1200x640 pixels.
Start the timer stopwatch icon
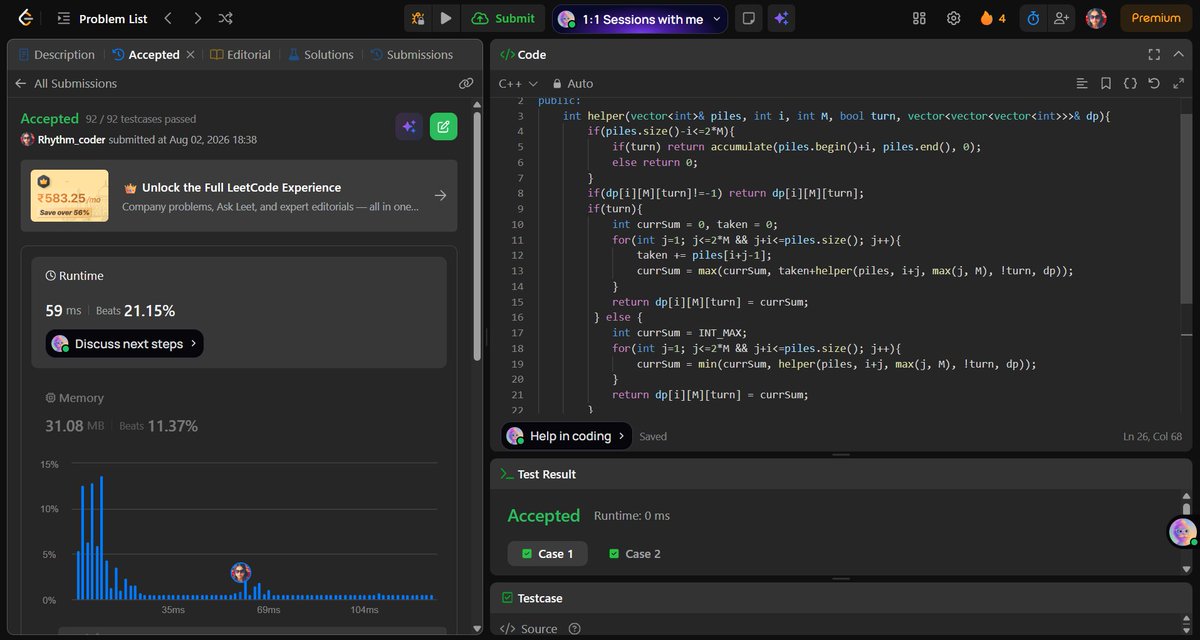(1033, 18)
